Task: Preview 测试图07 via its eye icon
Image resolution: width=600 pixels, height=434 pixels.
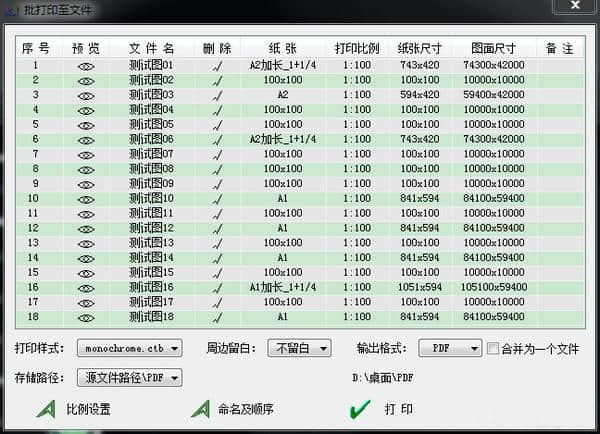Action: [86, 155]
